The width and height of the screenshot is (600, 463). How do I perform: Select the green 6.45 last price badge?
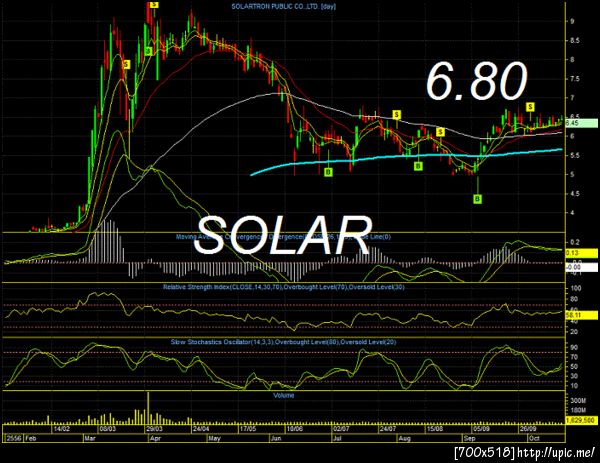pyautogui.click(x=581, y=123)
